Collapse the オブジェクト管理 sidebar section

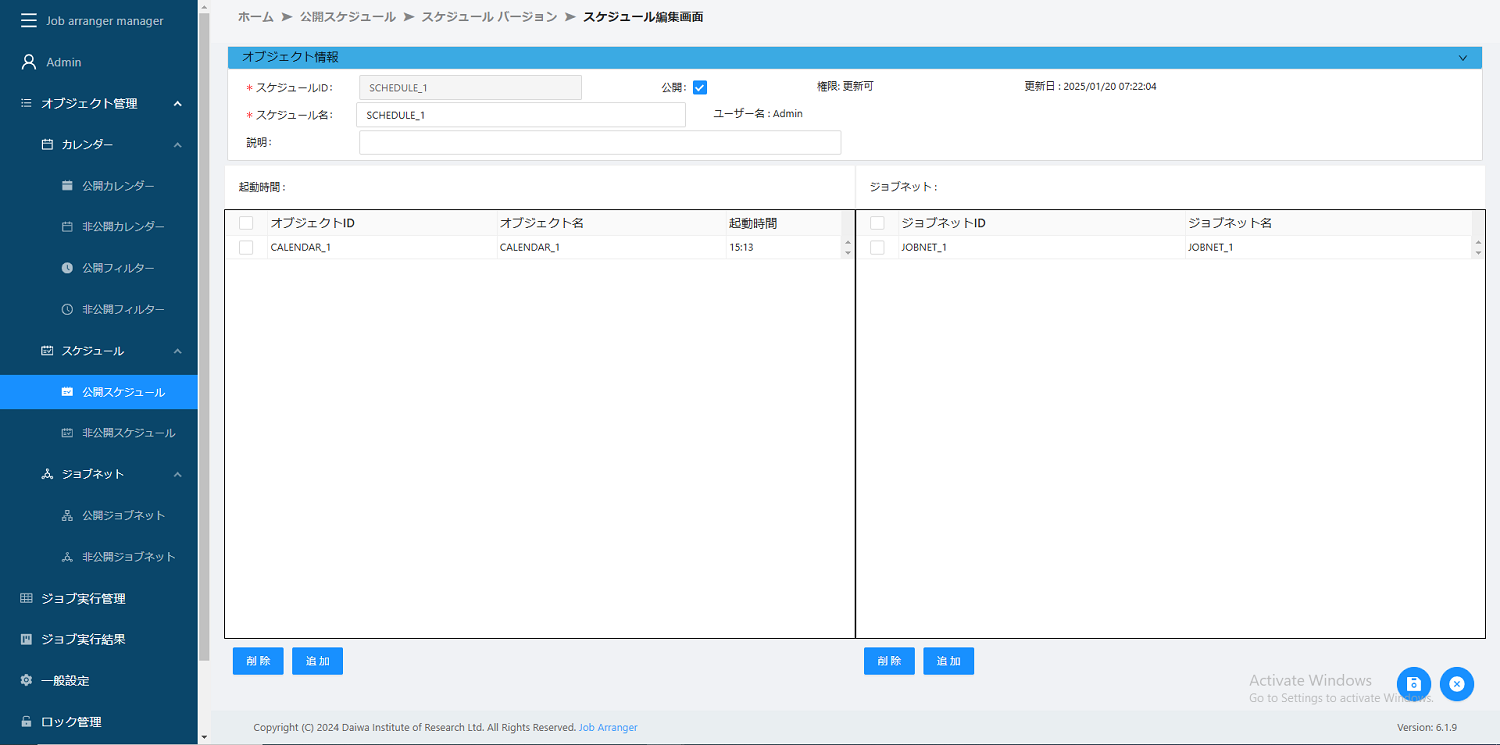click(177, 104)
